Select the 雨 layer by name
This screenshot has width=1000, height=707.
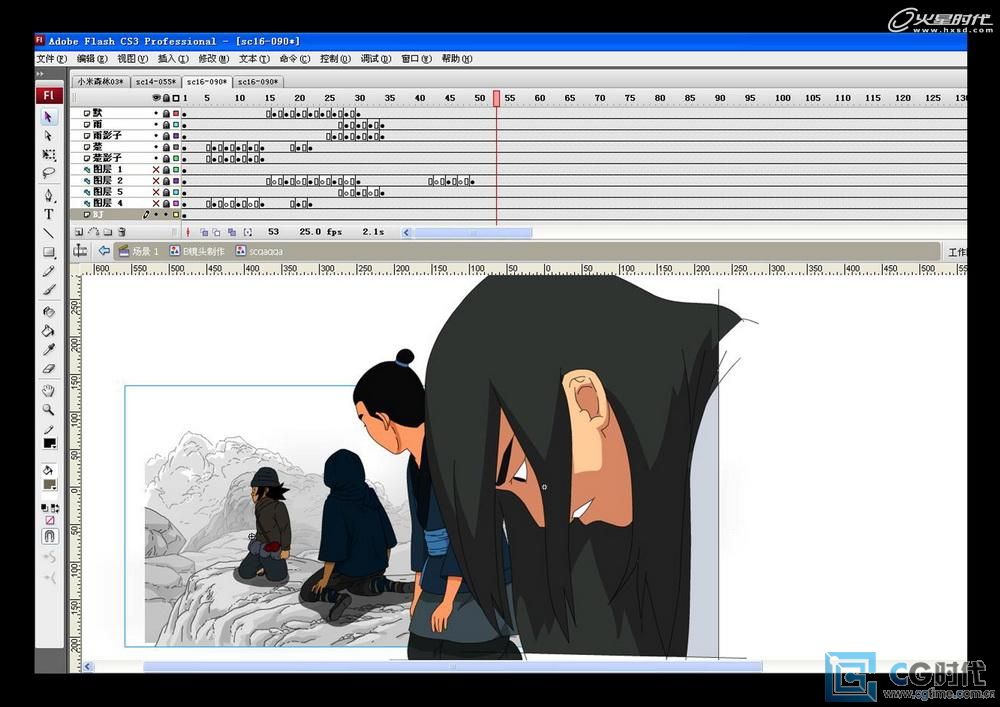98,125
